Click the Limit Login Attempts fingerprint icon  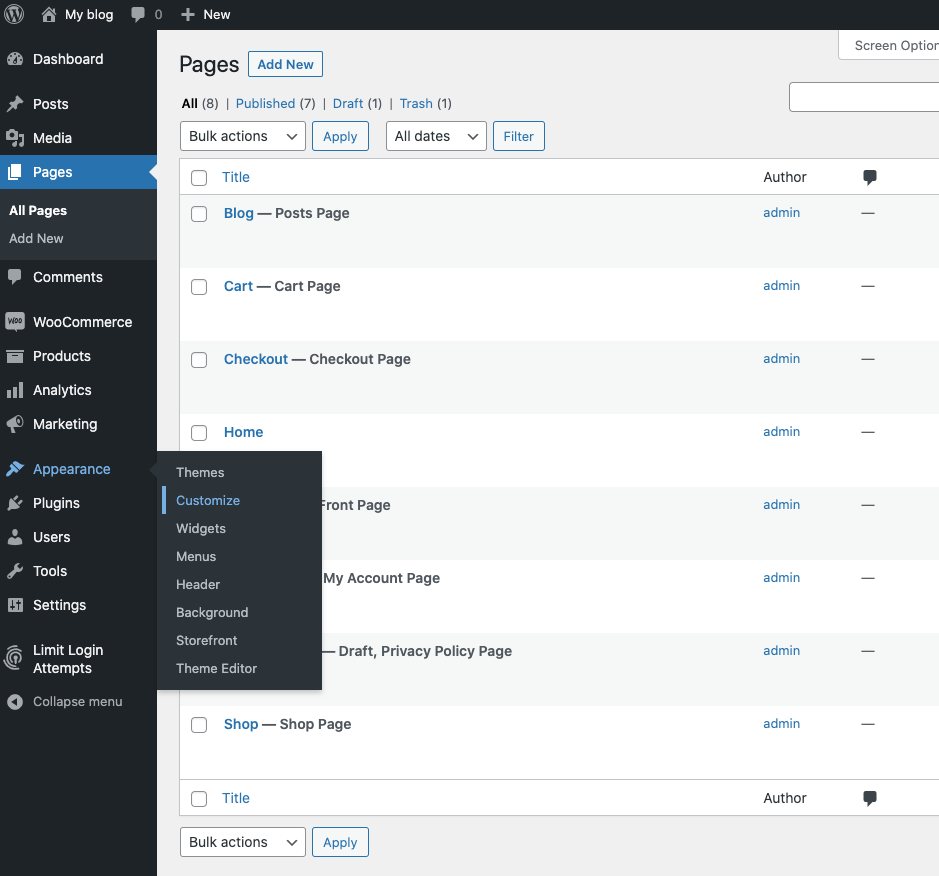(x=14, y=657)
